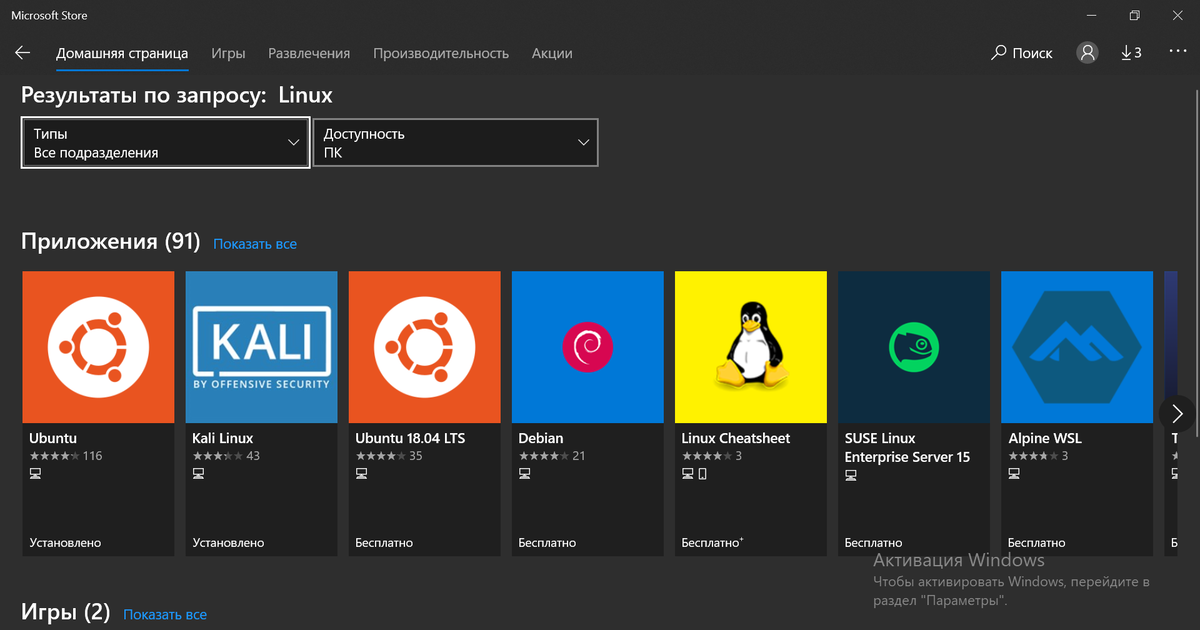Click the Kali Linux title text
Image resolution: width=1200 pixels, height=630 pixels.
[223, 438]
